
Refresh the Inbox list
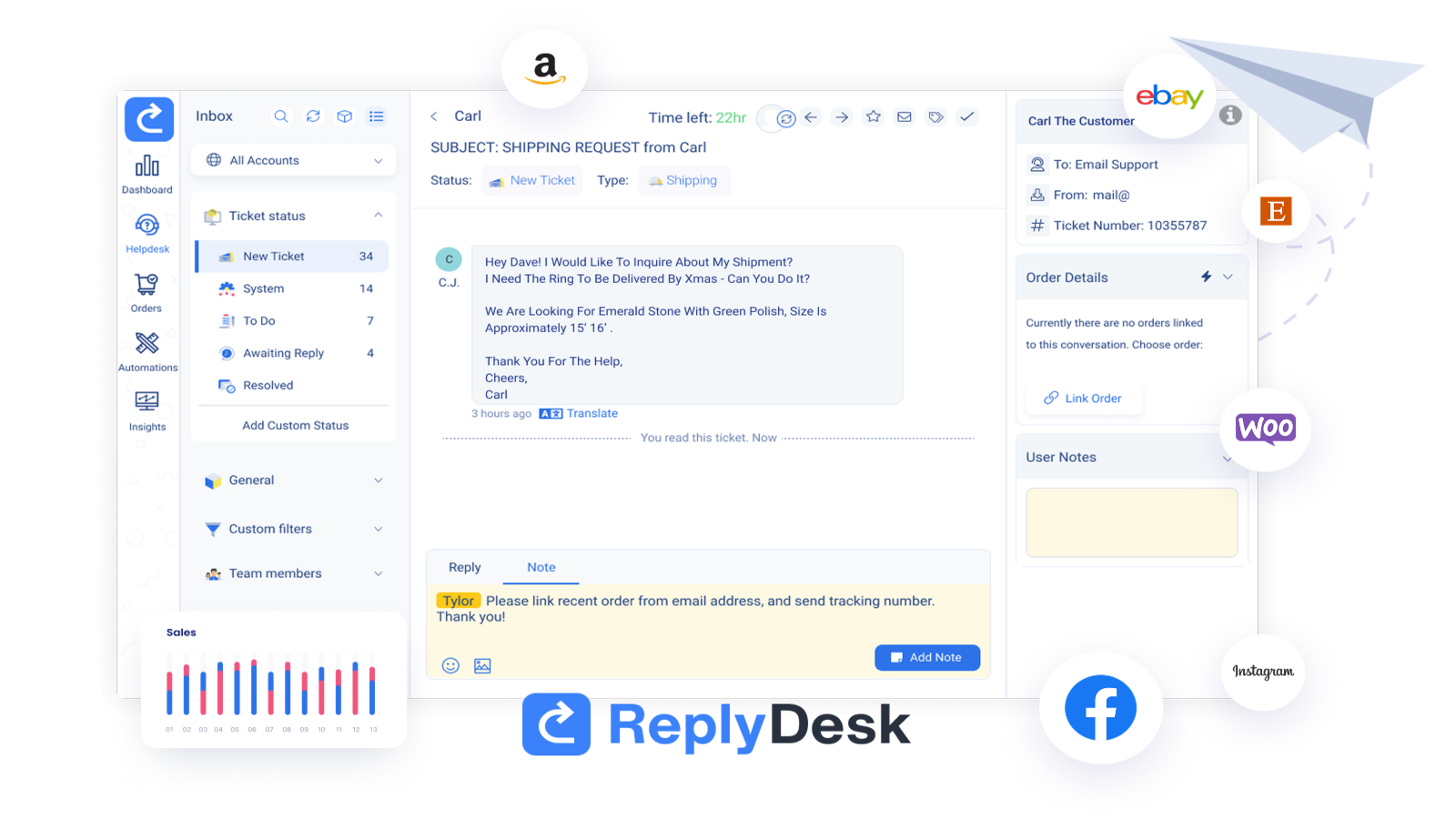[313, 116]
